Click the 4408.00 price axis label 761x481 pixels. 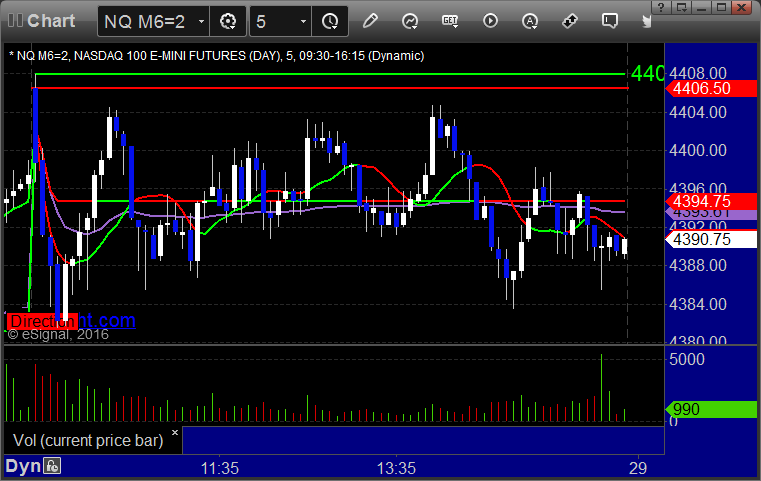[x=697, y=73]
